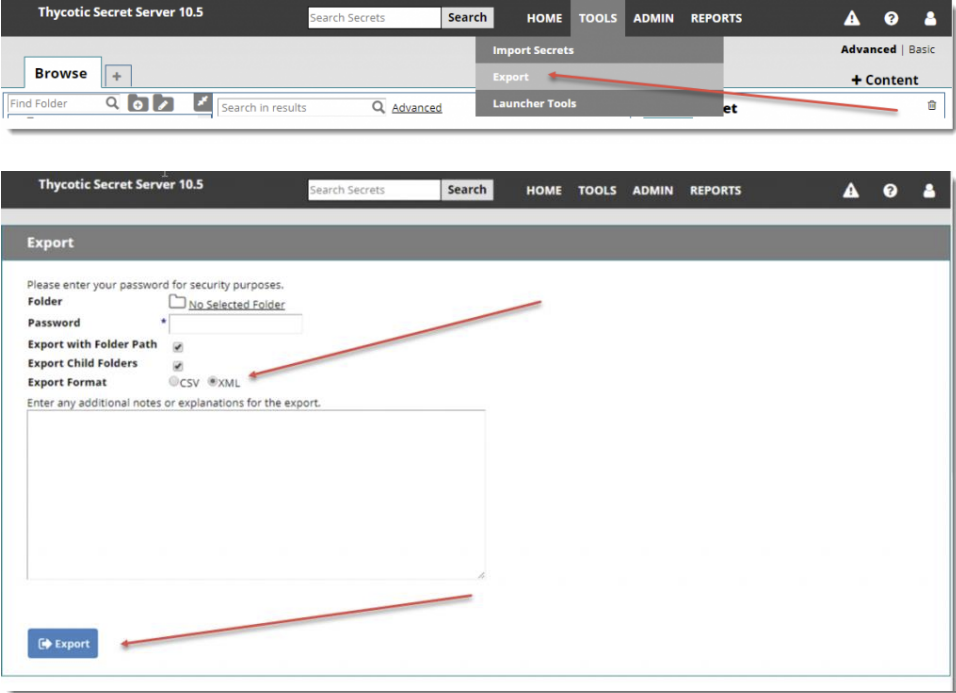Click the Search button on Export page
Viewport: 956px width, 693px height.
coord(467,190)
